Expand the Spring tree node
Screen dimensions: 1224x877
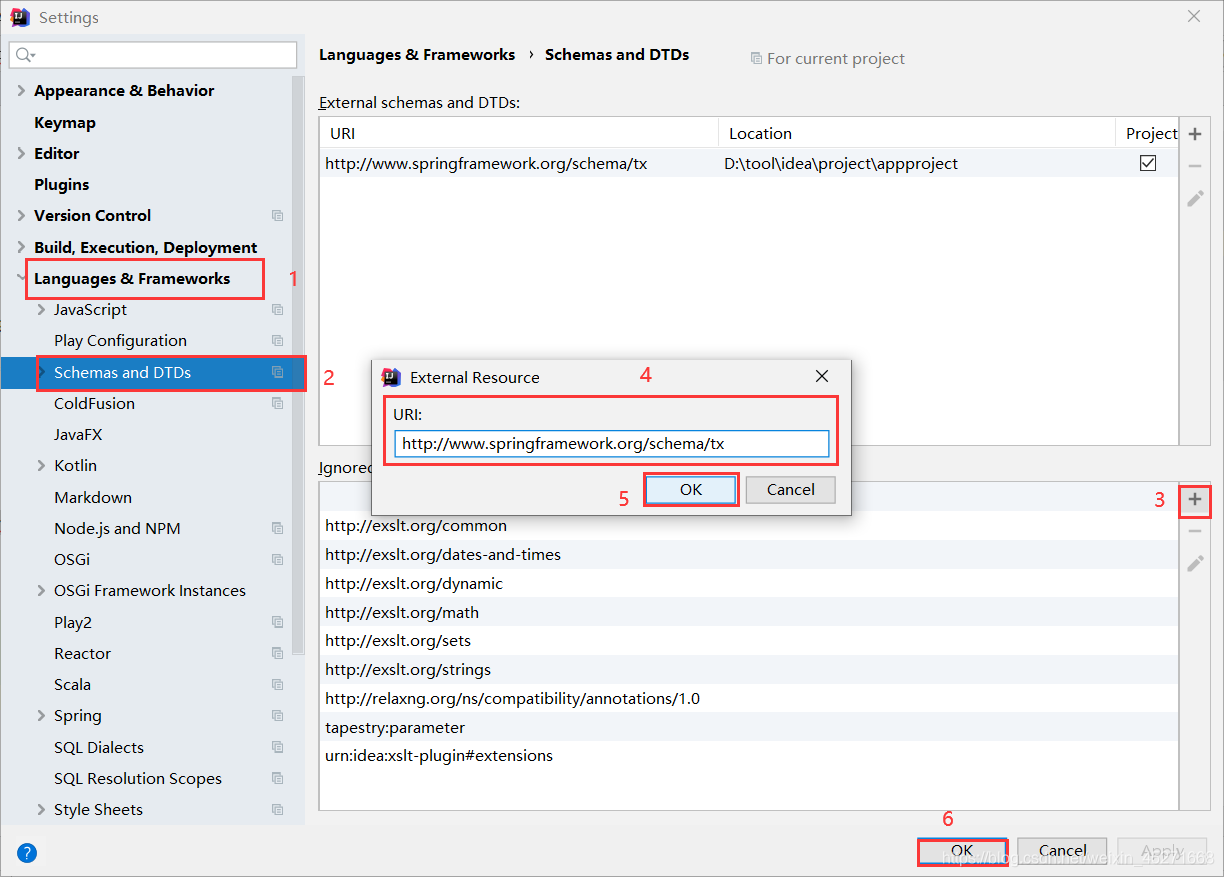coord(40,715)
